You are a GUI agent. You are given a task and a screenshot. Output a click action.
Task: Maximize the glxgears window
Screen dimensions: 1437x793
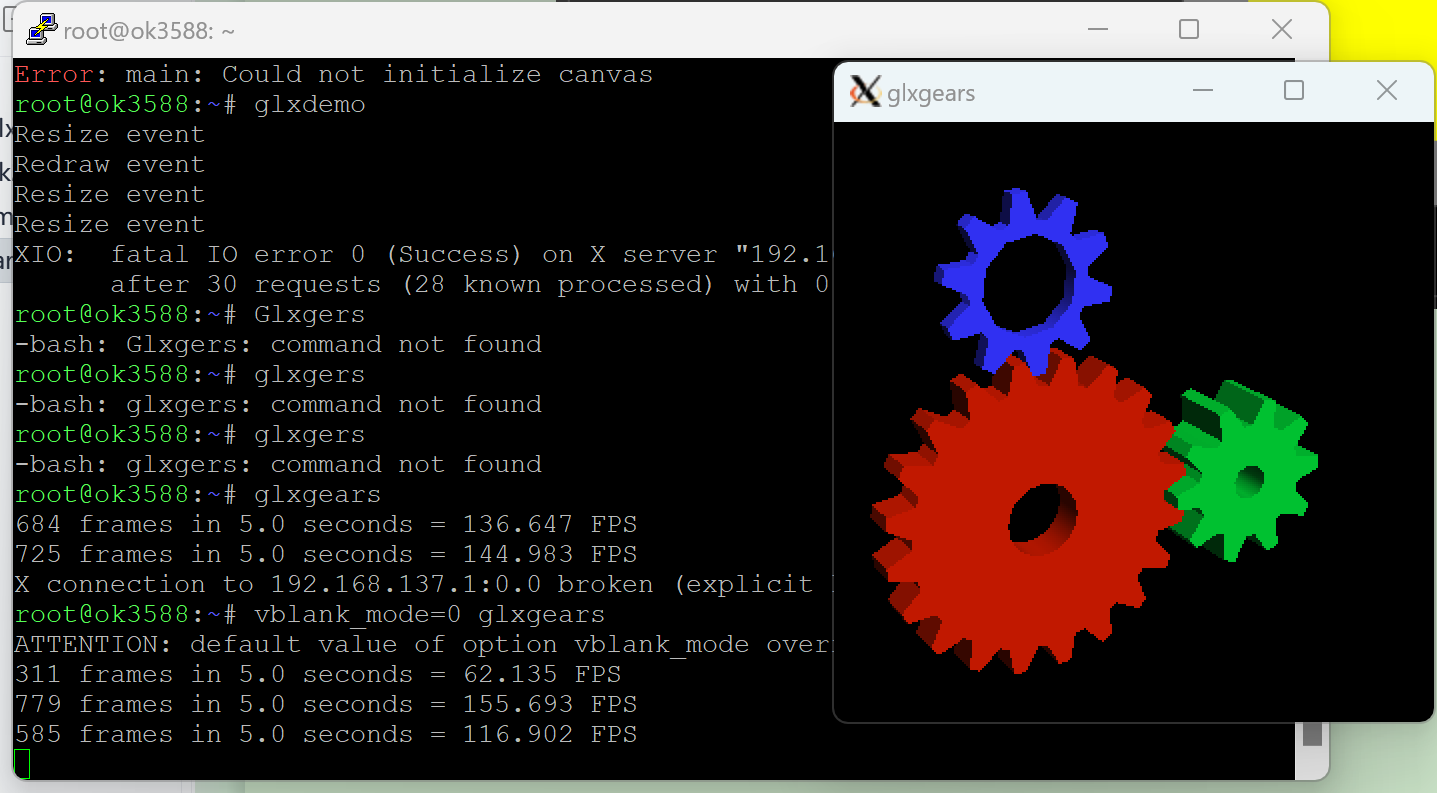(x=1294, y=91)
